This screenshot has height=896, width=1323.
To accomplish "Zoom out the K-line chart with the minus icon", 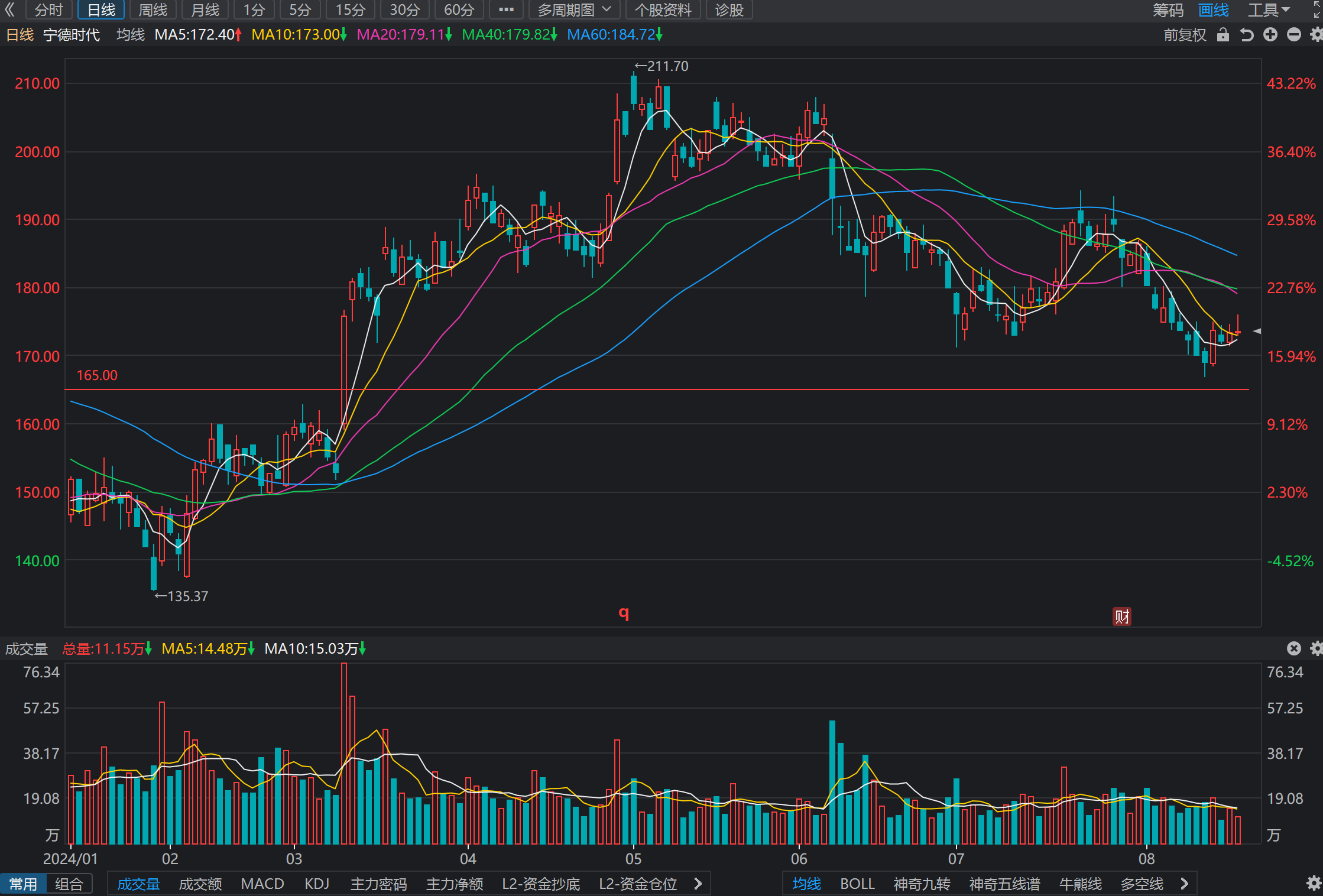I will (x=1294, y=35).
